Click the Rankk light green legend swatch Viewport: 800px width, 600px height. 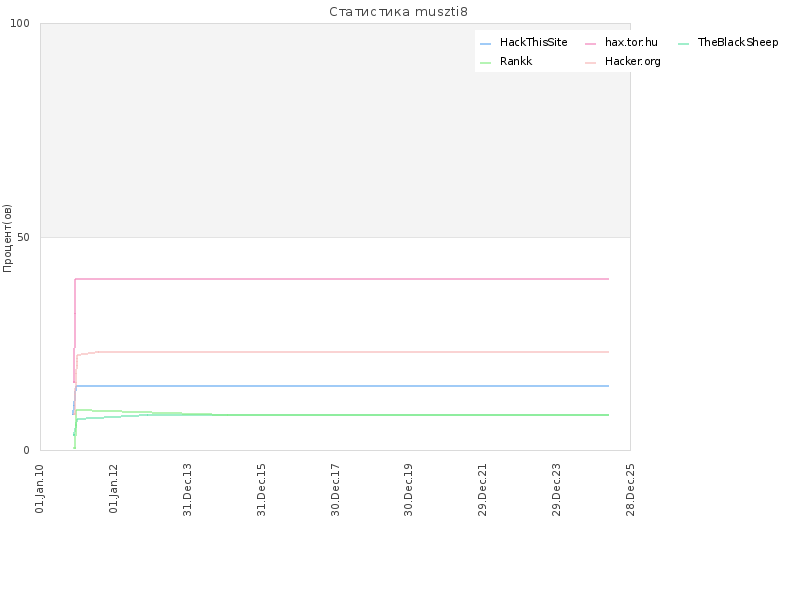(x=485, y=63)
